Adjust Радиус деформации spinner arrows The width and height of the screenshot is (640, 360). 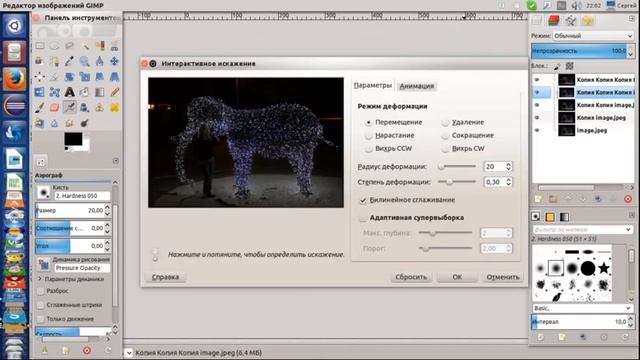(x=509, y=167)
